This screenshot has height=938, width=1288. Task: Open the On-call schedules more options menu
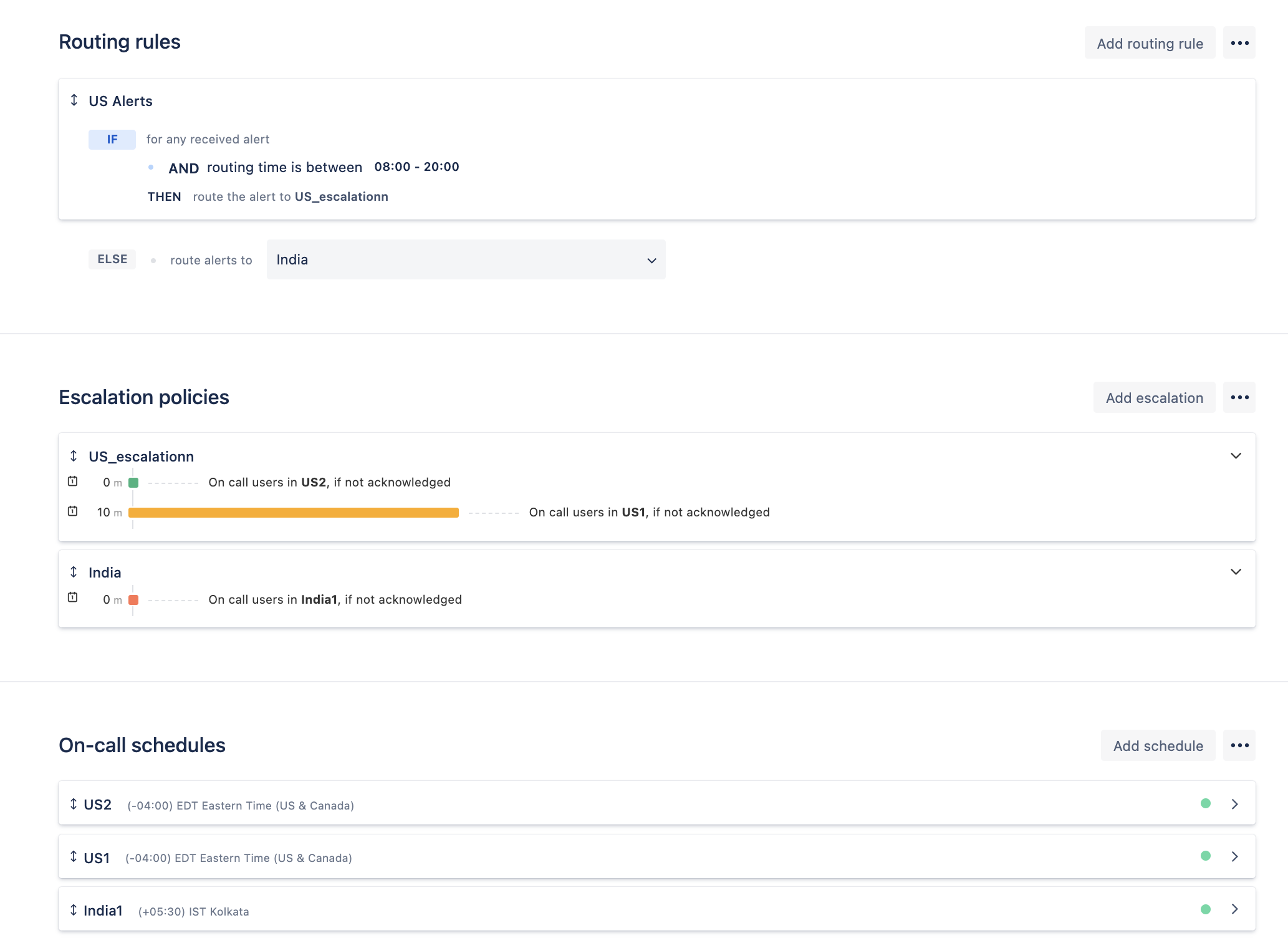click(x=1239, y=745)
